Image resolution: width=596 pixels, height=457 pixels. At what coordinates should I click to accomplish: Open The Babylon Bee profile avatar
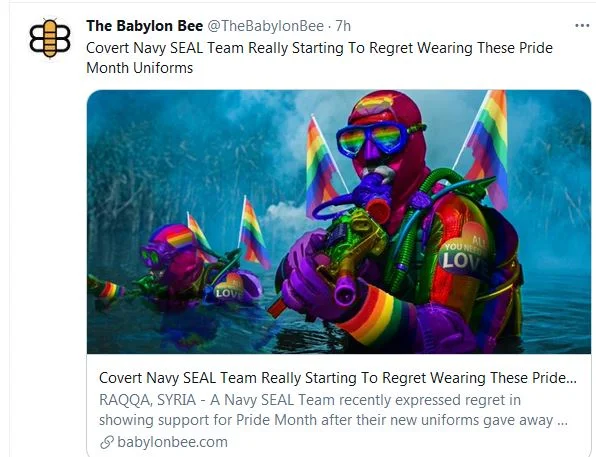coord(50,38)
